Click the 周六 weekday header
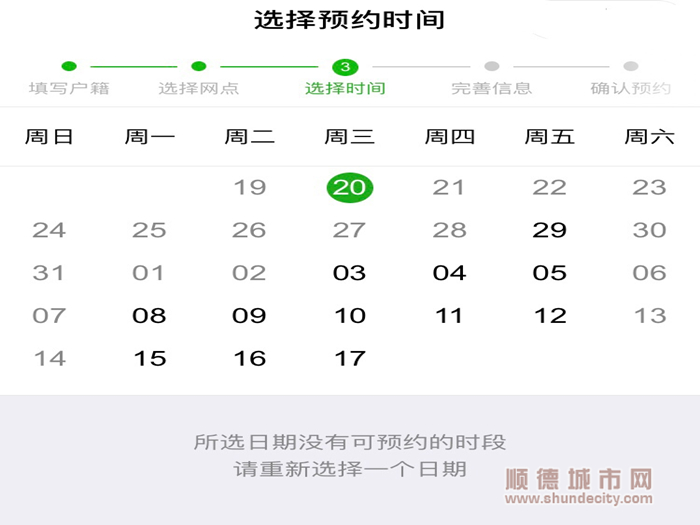 (x=649, y=137)
